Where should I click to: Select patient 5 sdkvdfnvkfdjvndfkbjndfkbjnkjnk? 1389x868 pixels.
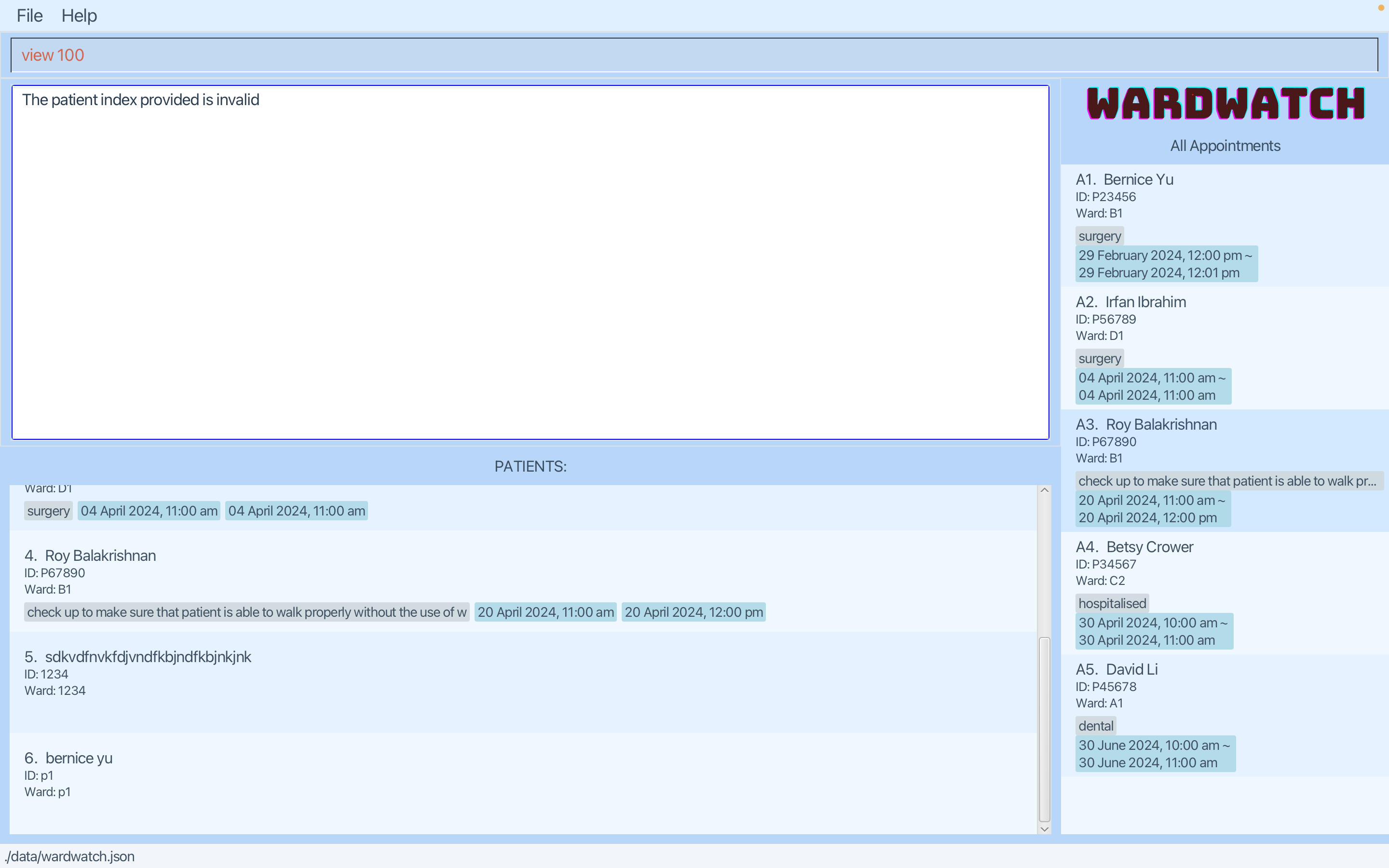148,657
